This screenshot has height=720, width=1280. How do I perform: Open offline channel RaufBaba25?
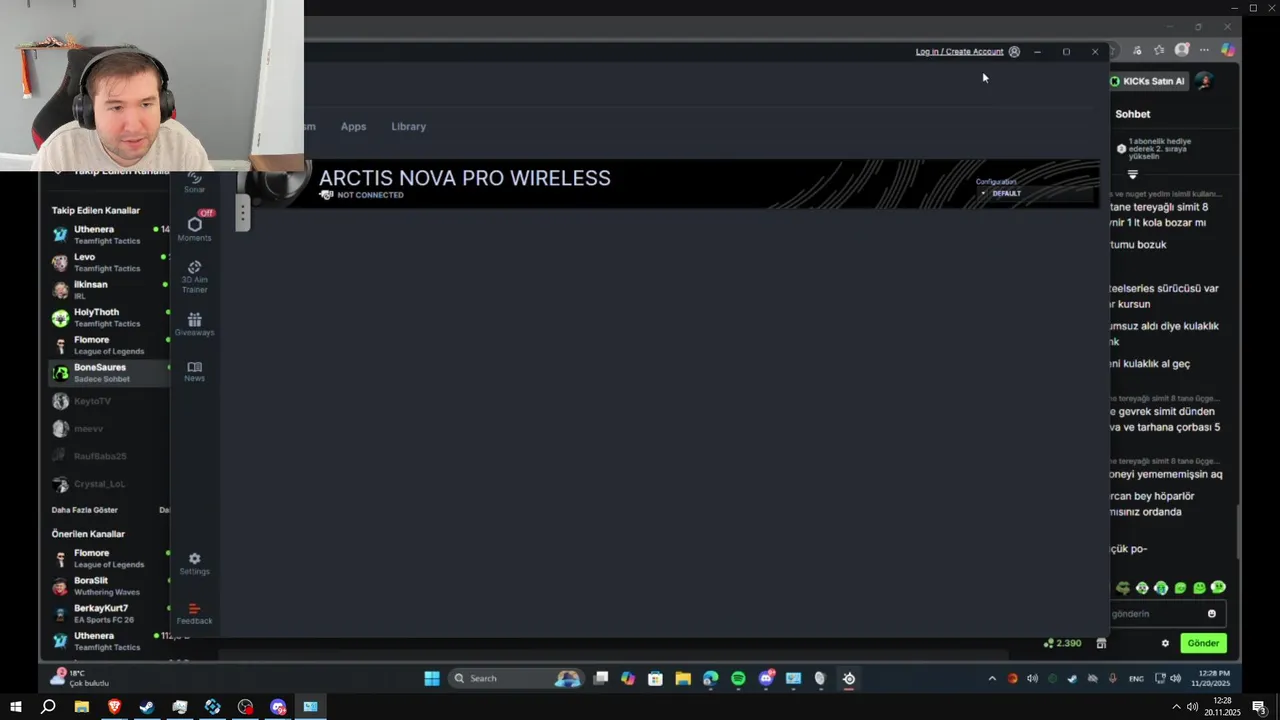(110, 456)
